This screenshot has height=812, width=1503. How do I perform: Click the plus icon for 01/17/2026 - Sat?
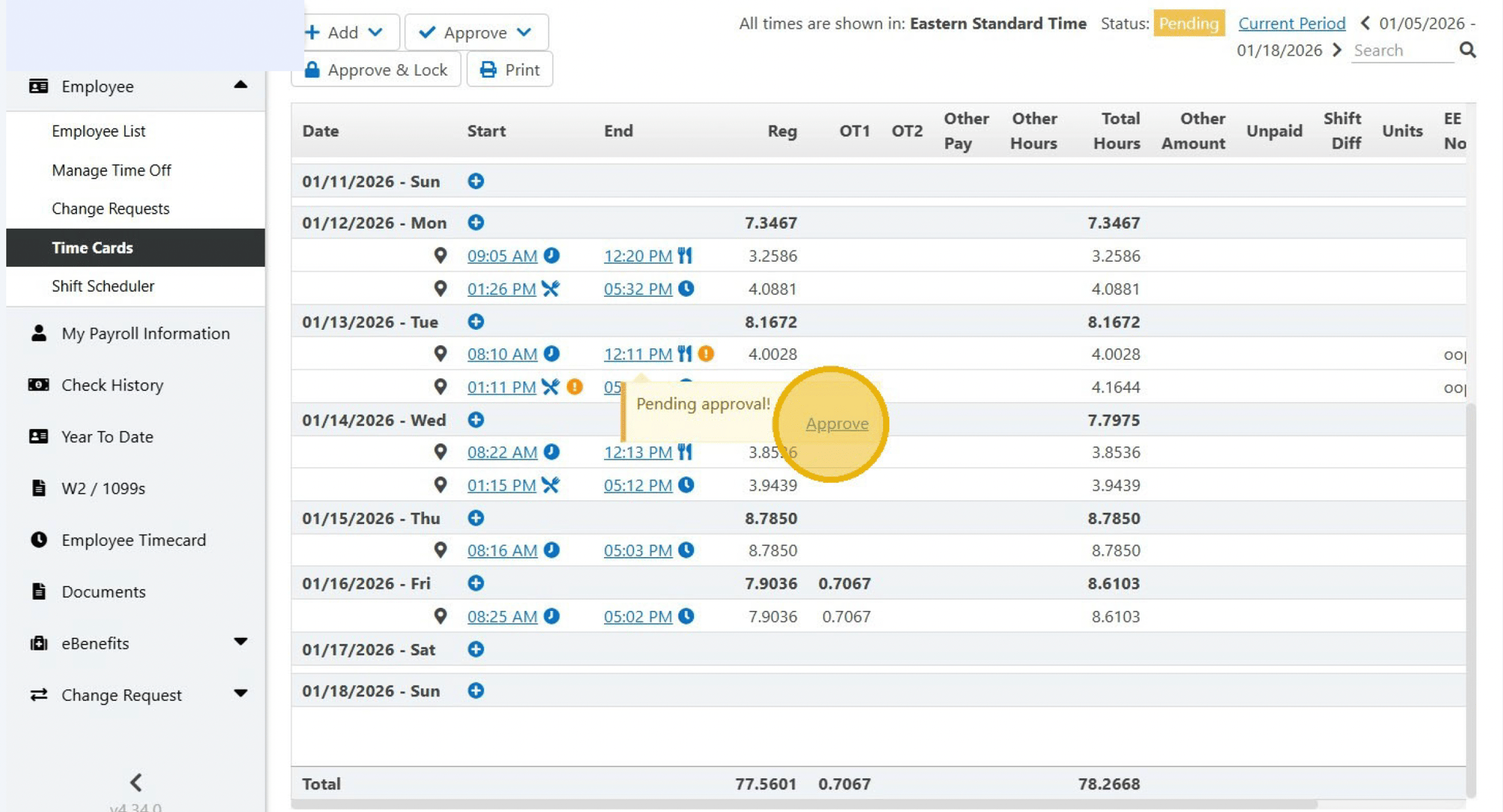(x=476, y=649)
